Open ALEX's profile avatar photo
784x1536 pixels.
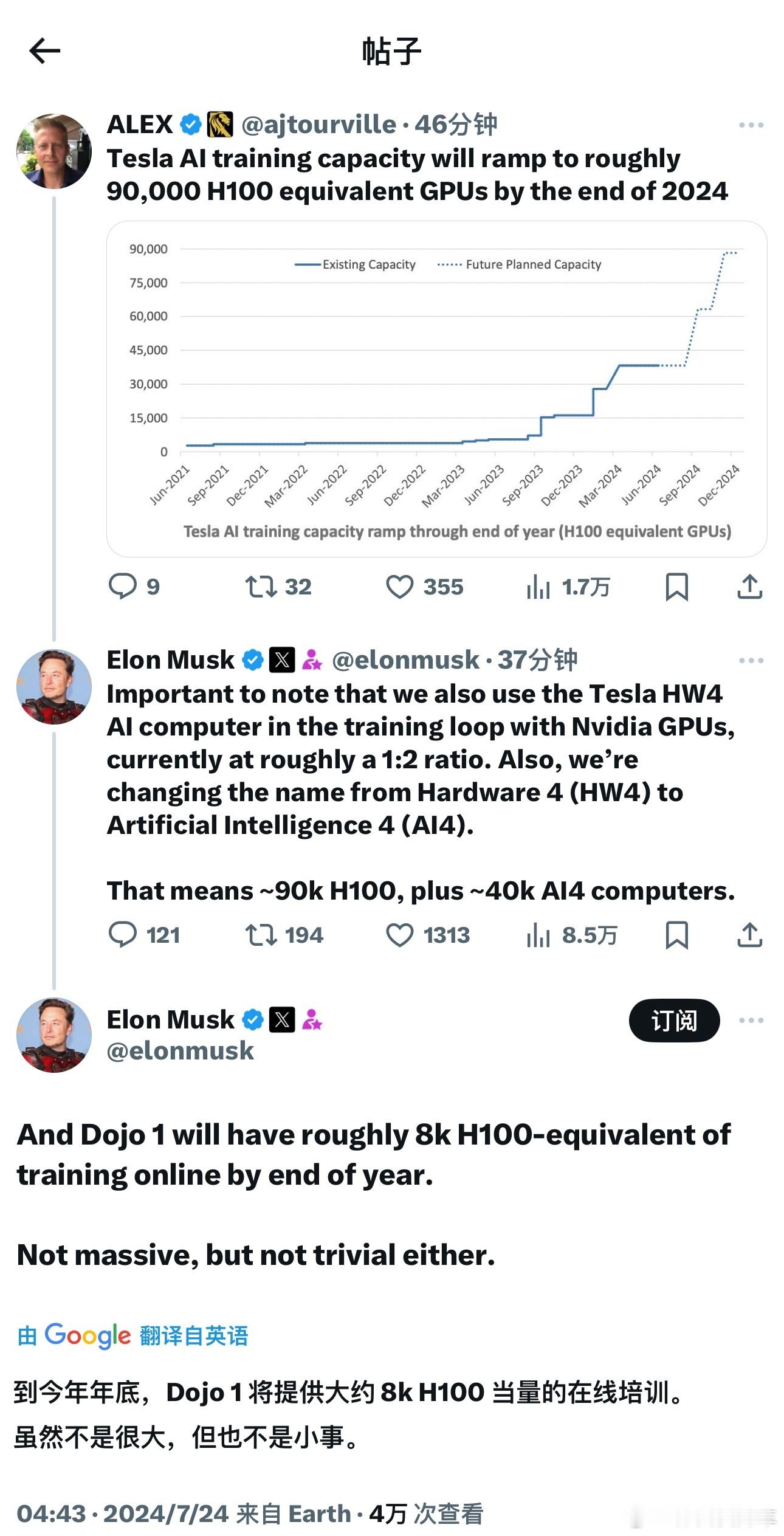[54, 151]
